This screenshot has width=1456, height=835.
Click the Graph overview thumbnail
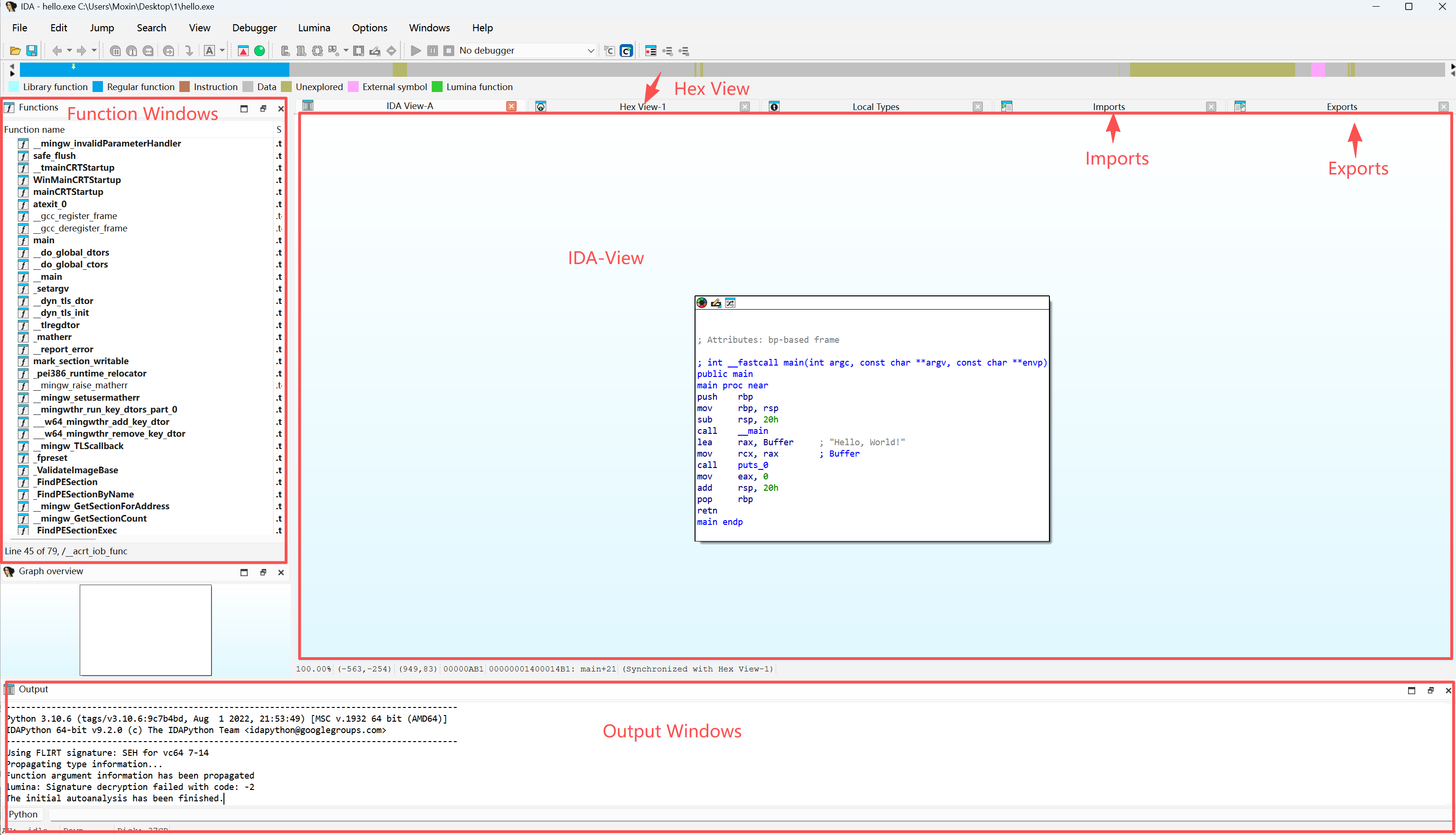pos(146,630)
